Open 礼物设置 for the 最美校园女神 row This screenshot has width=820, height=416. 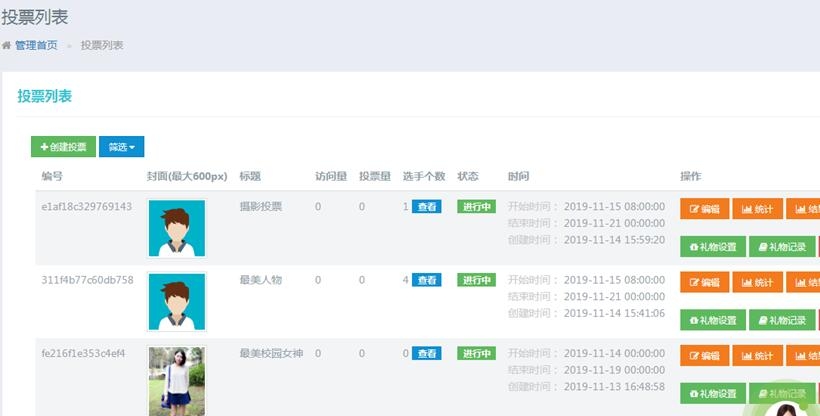tap(712, 394)
